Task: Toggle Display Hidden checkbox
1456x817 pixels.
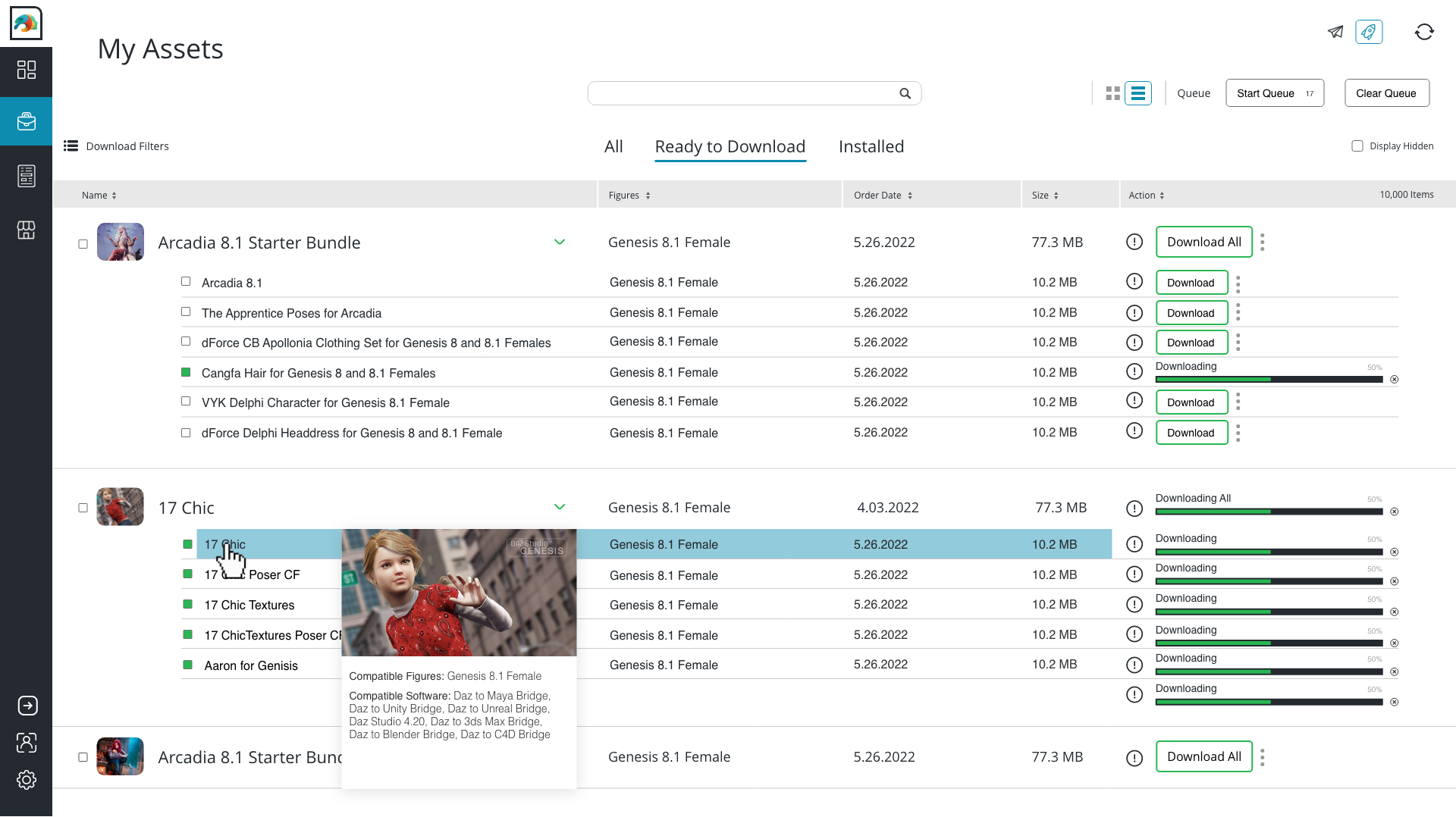Action: pyautogui.click(x=1357, y=146)
